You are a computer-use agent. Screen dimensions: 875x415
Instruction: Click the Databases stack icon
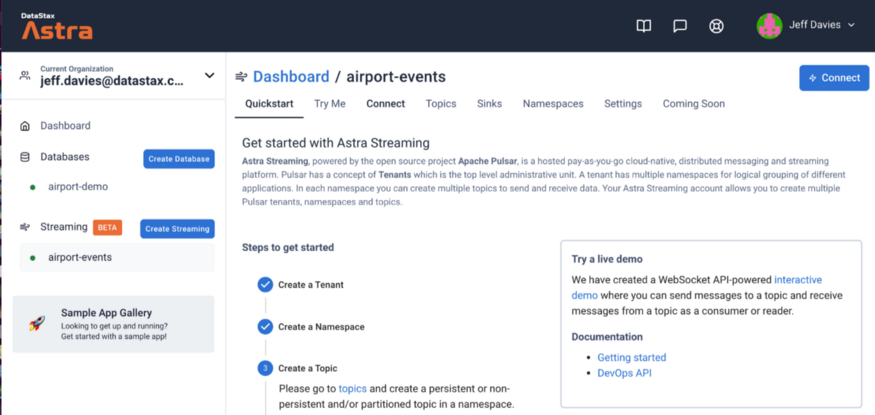(26, 157)
